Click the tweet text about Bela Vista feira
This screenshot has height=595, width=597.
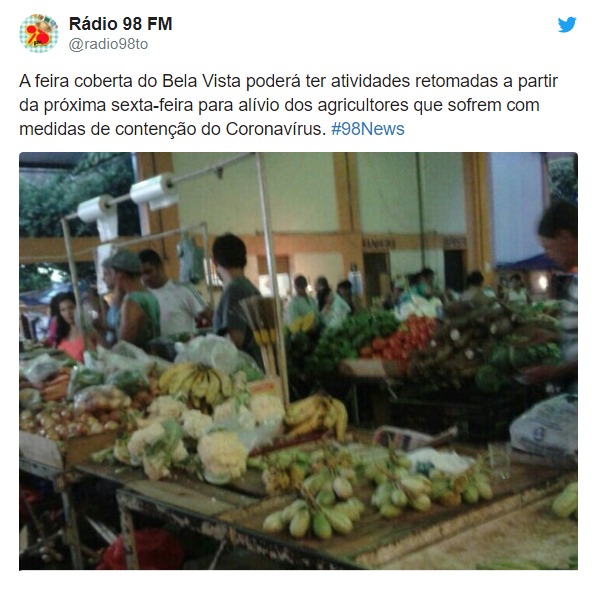click(289, 105)
